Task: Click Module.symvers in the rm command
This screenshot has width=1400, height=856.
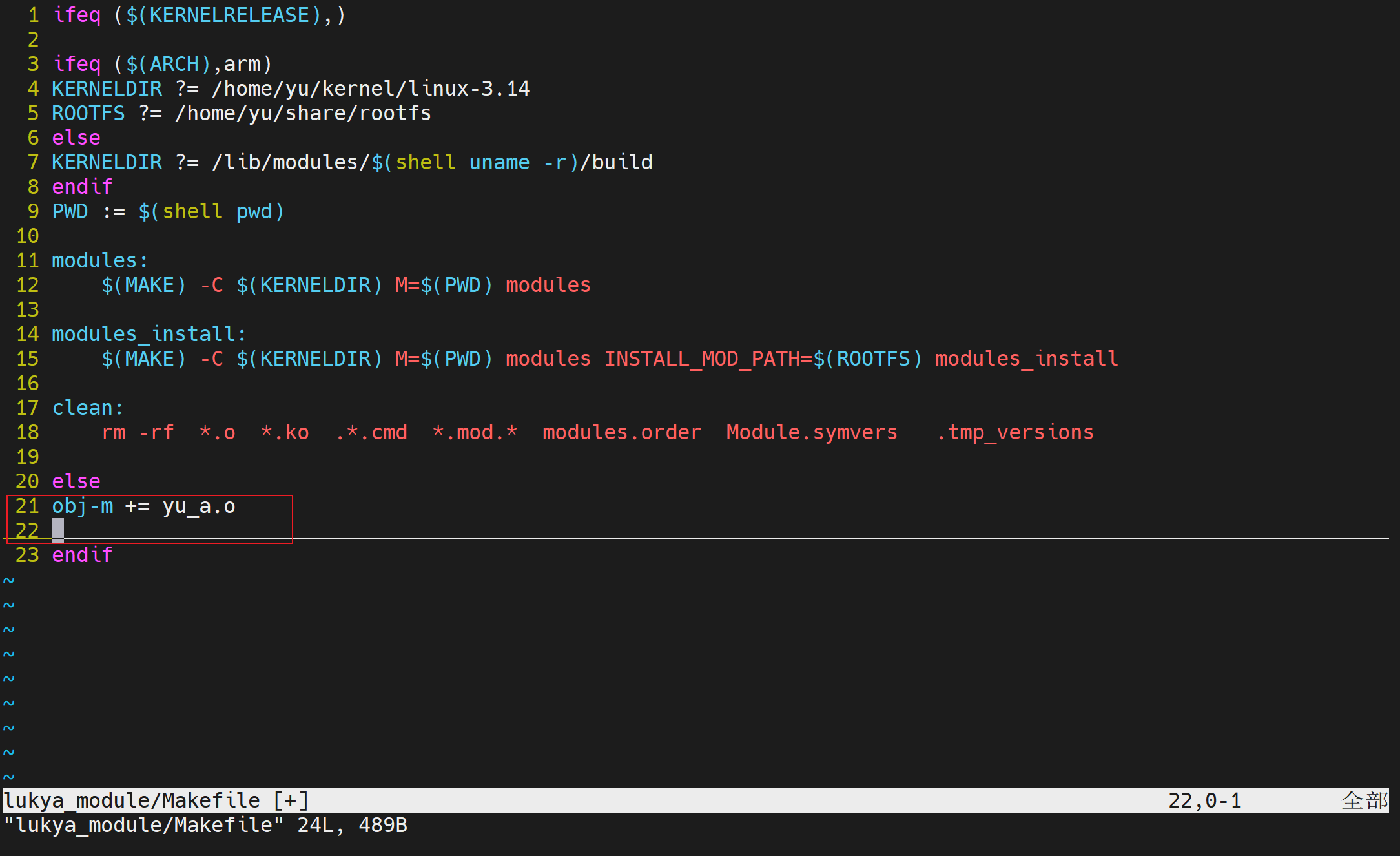Action: point(811,432)
